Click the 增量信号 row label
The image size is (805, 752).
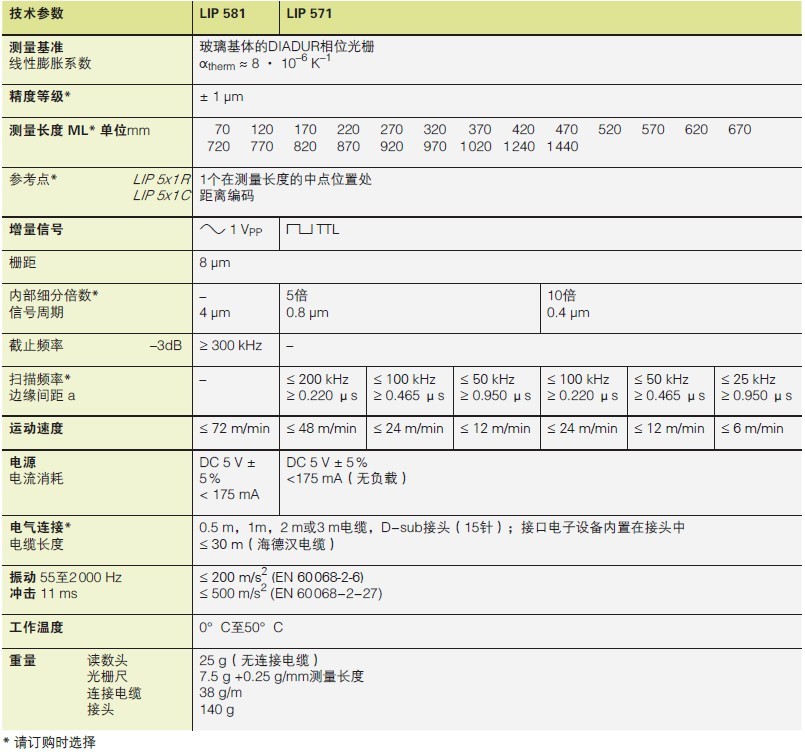(36, 229)
